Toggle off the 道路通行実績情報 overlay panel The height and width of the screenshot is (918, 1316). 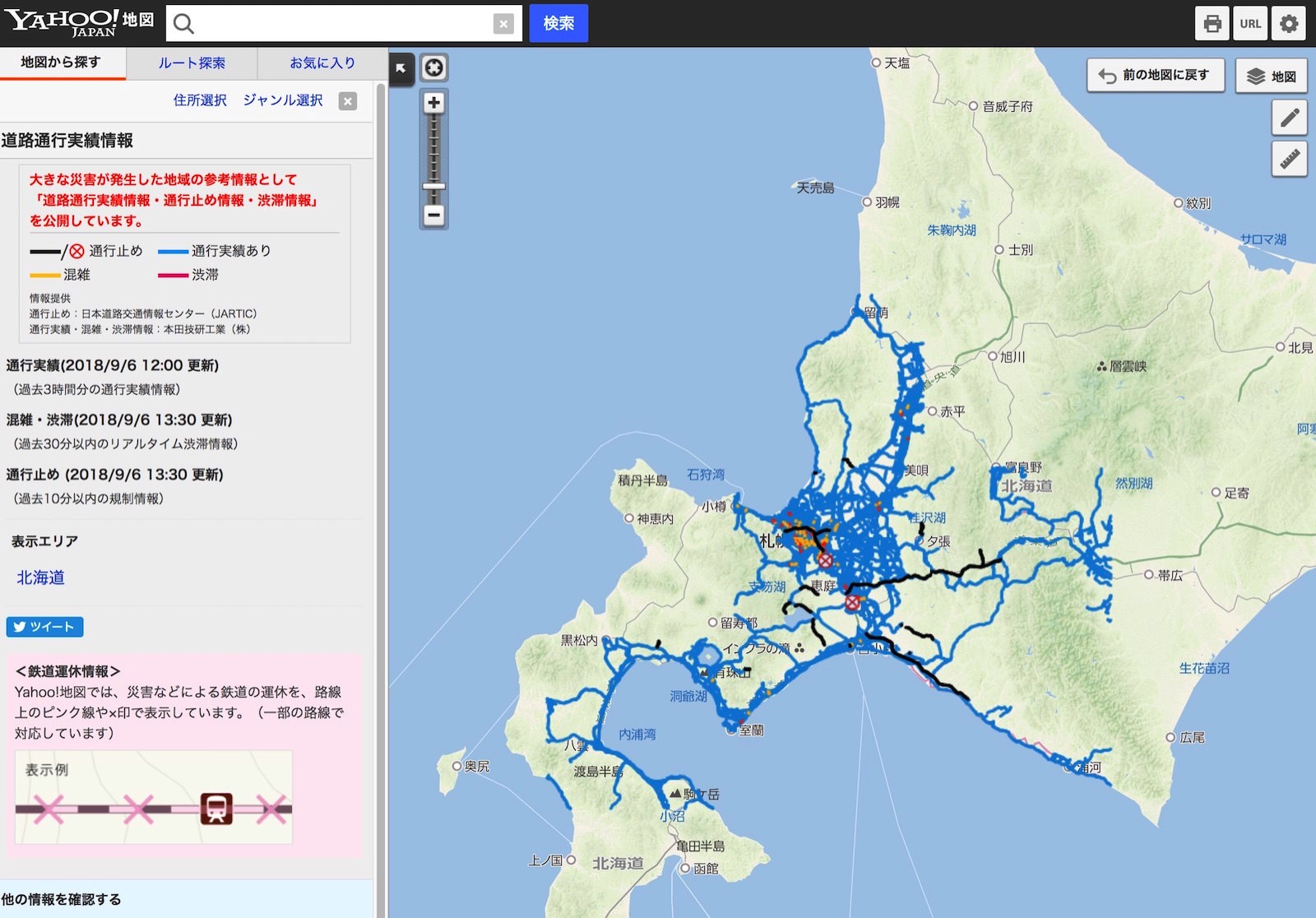[x=348, y=101]
